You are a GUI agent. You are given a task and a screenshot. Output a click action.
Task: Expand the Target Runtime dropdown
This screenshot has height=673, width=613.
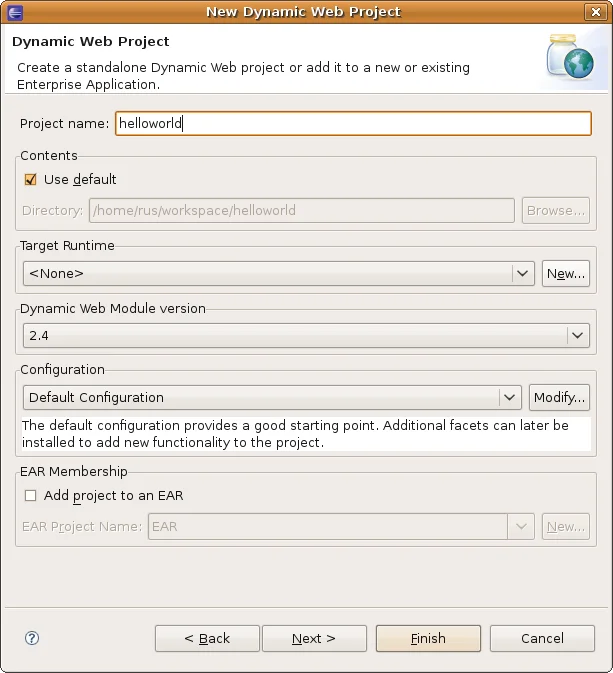522,273
